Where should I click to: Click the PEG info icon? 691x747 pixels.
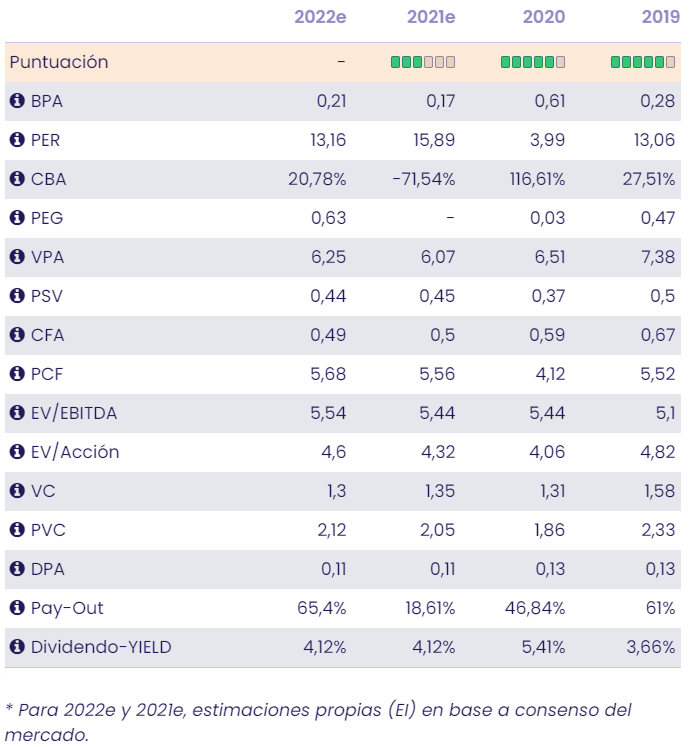(x=16, y=218)
